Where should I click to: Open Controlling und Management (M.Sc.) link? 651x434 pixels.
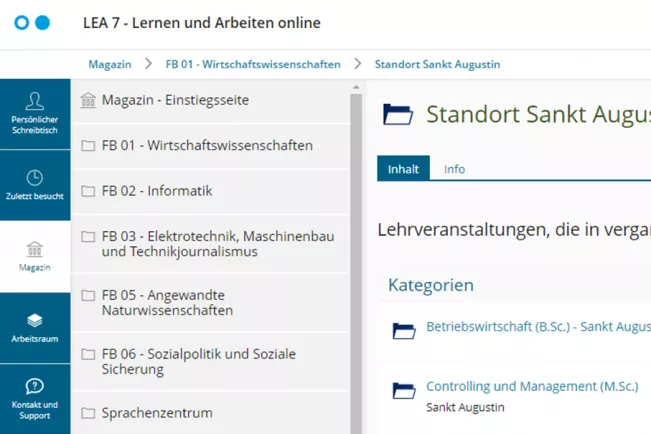(531, 386)
